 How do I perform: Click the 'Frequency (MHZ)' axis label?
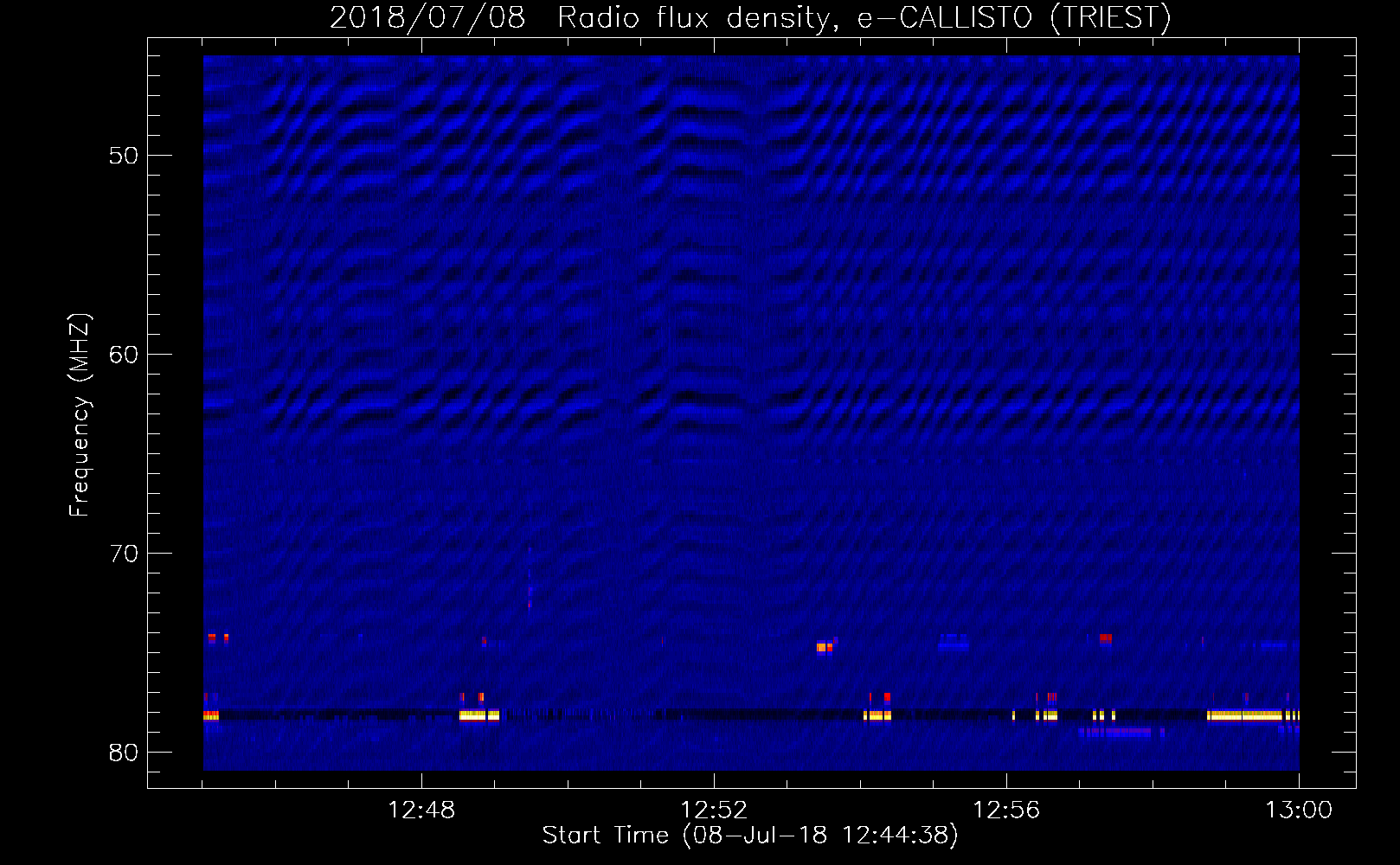click(80, 415)
